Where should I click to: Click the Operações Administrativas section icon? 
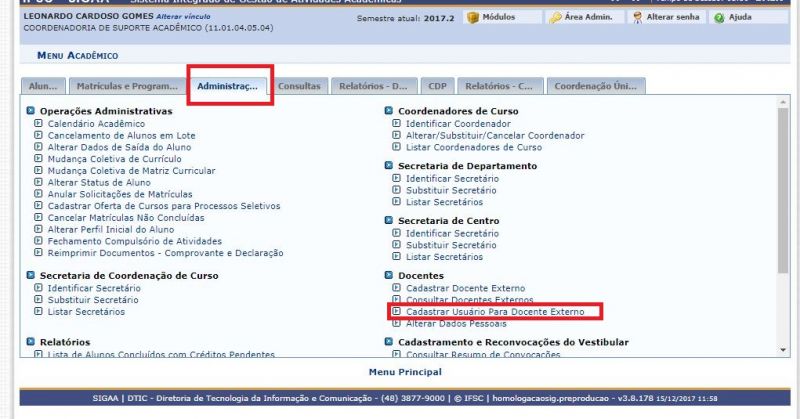pyautogui.click(x=31, y=111)
